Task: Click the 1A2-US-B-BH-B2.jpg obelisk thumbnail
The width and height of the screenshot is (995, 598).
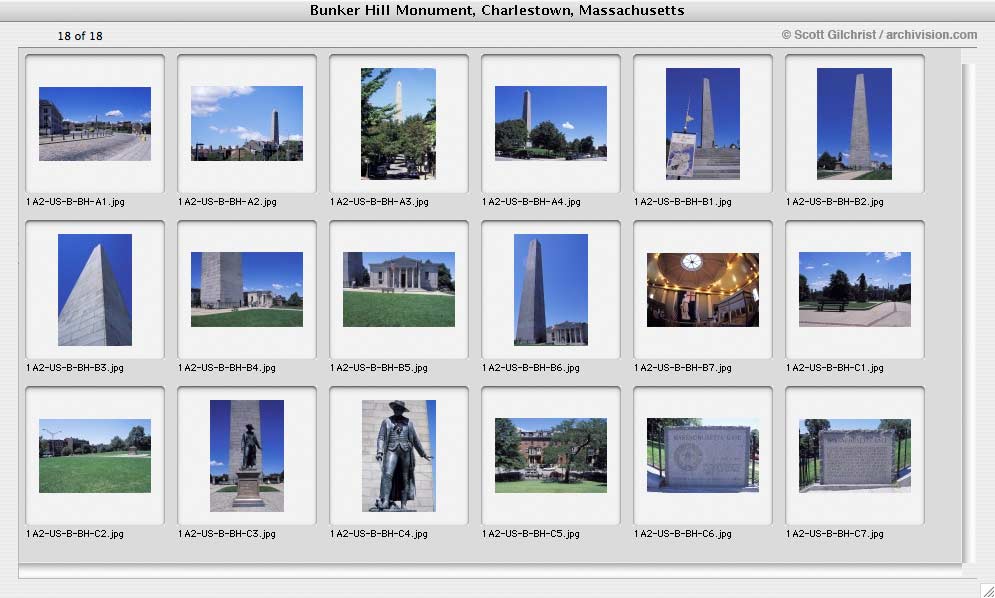Action: 854,124
